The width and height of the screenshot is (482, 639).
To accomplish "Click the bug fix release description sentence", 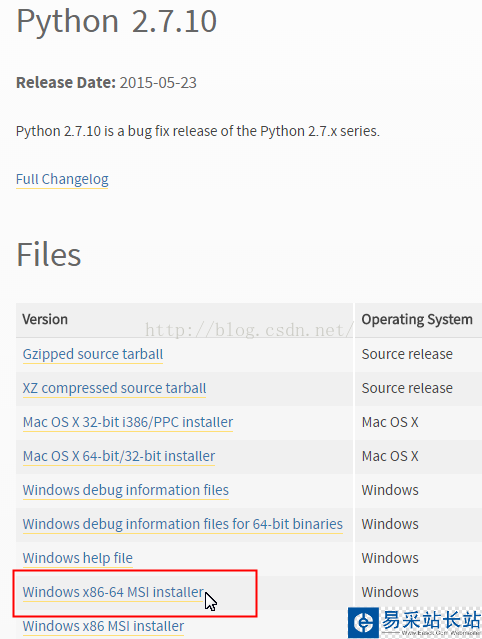I will [198, 131].
